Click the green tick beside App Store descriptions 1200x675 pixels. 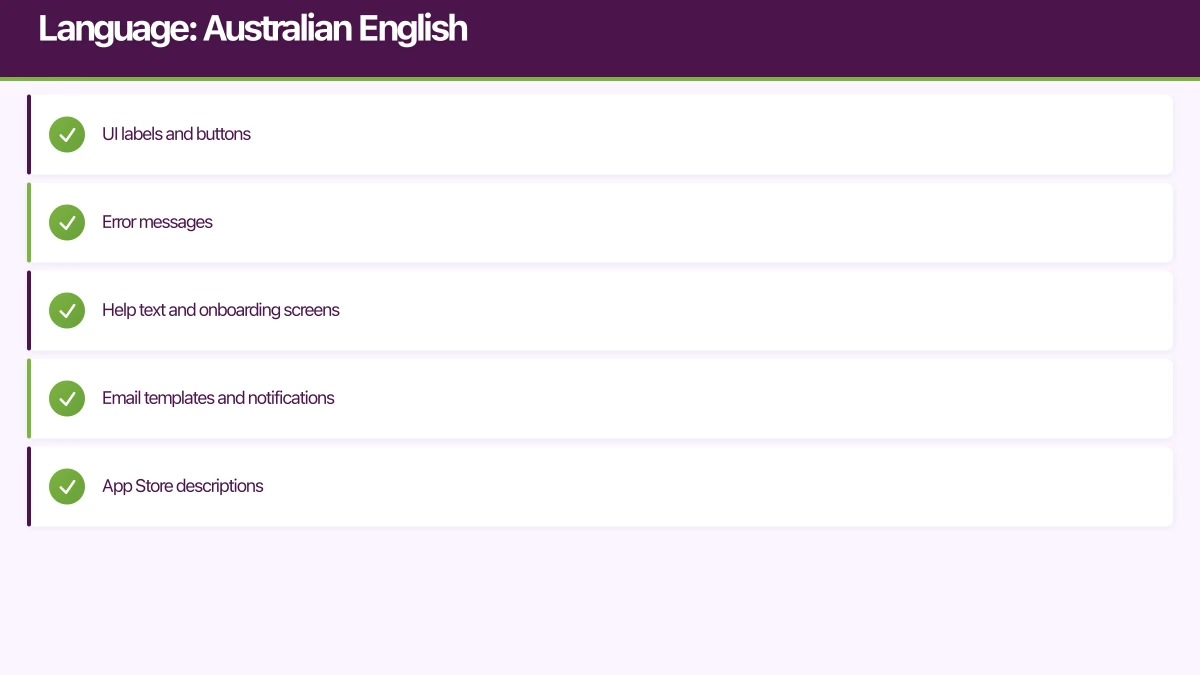67,486
